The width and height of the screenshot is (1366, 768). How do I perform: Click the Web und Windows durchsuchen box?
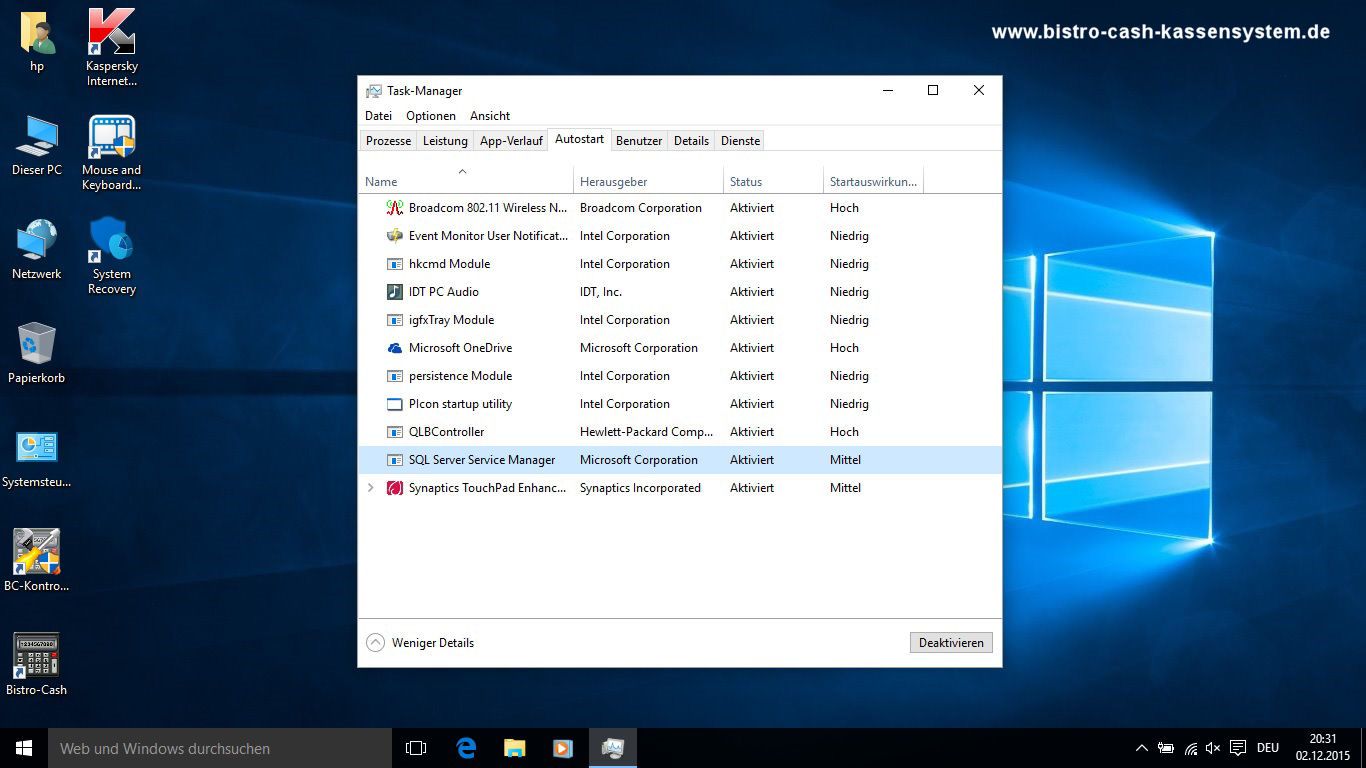tap(220, 748)
